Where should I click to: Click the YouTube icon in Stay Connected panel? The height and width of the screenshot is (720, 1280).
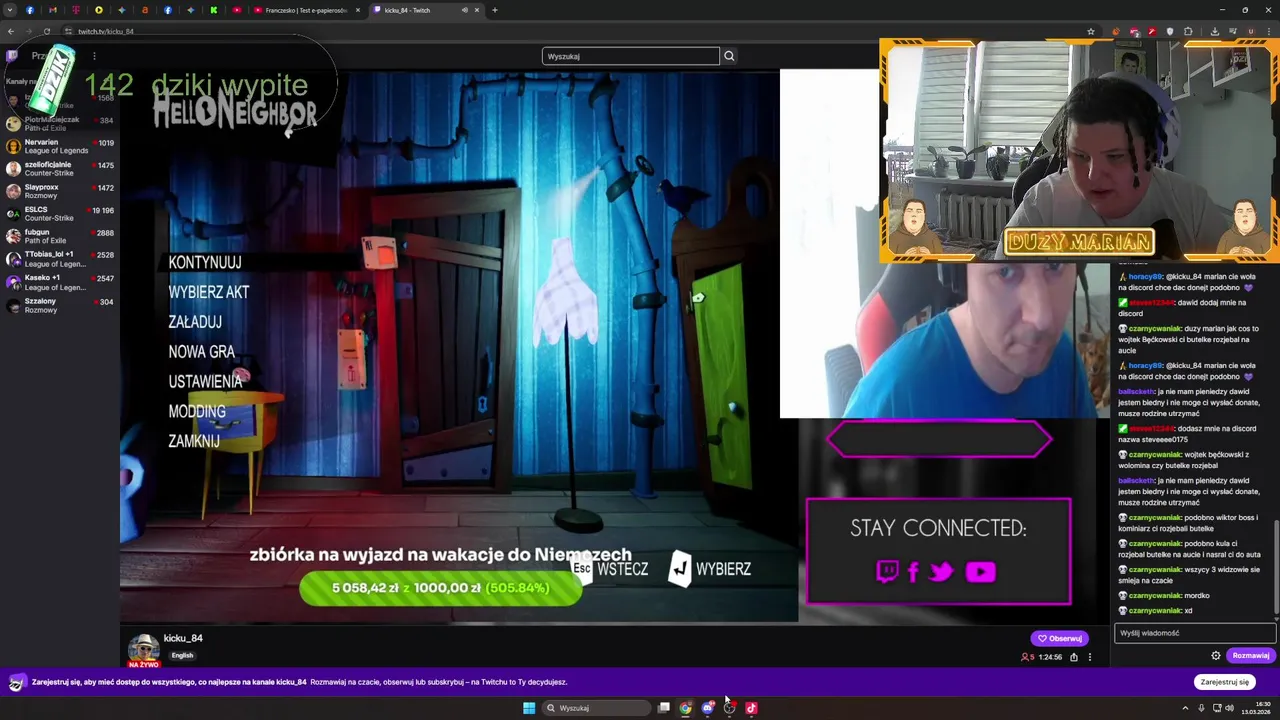tap(981, 571)
